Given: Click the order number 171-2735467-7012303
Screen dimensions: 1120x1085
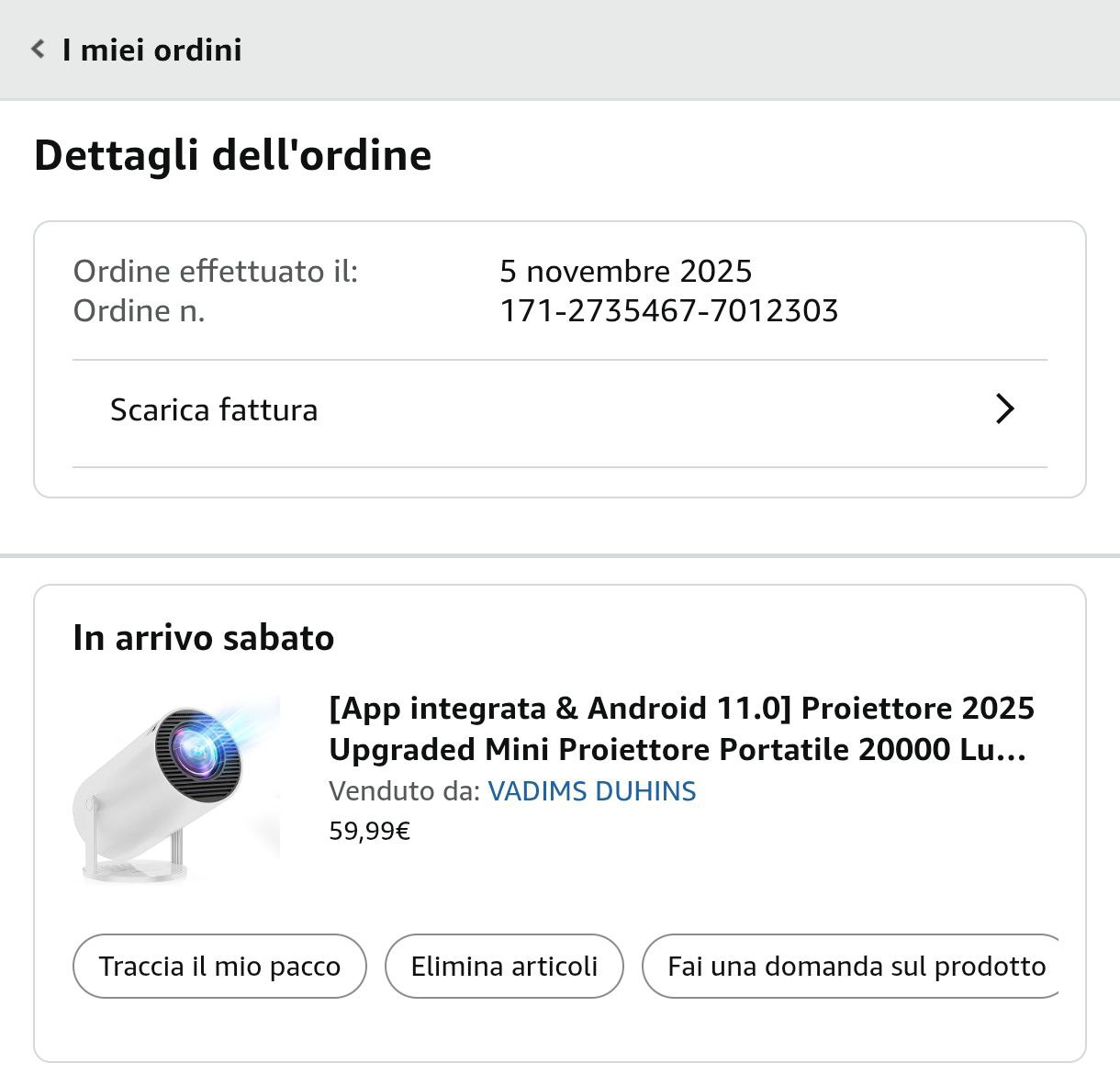Looking at the screenshot, I should pos(668,311).
